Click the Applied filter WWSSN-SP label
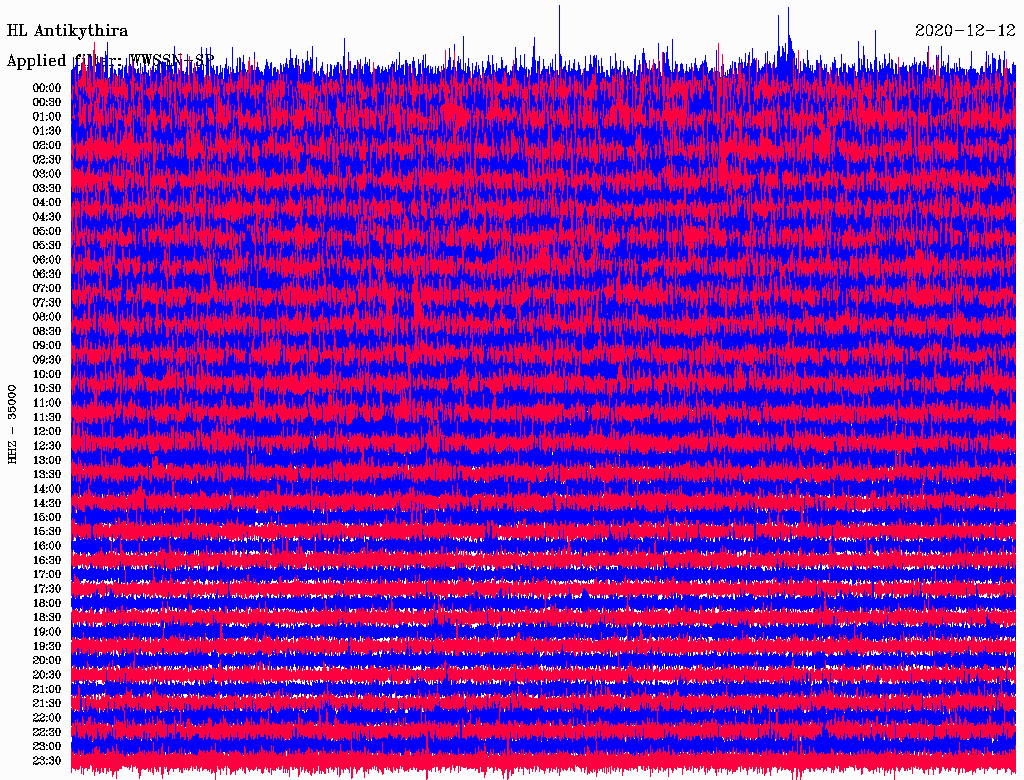1024x780 pixels. coord(110,61)
